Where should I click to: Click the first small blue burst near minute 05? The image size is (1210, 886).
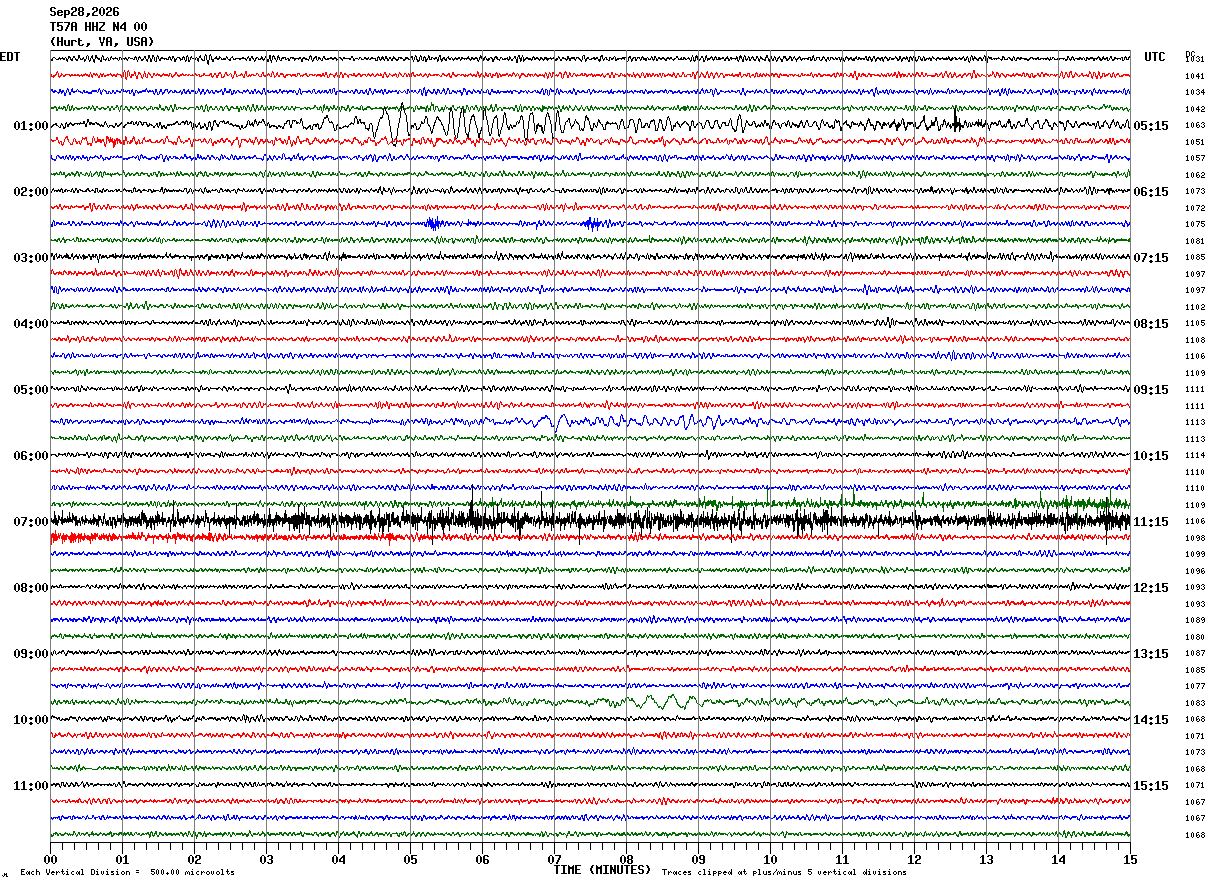pos(434,223)
